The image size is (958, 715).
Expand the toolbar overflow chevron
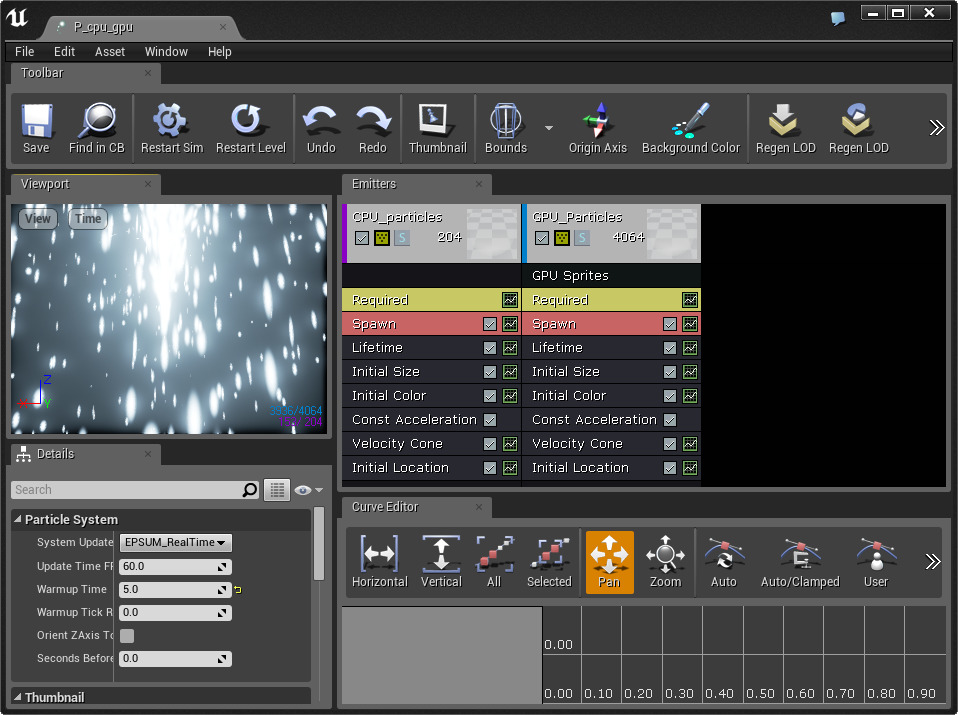[x=937, y=127]
